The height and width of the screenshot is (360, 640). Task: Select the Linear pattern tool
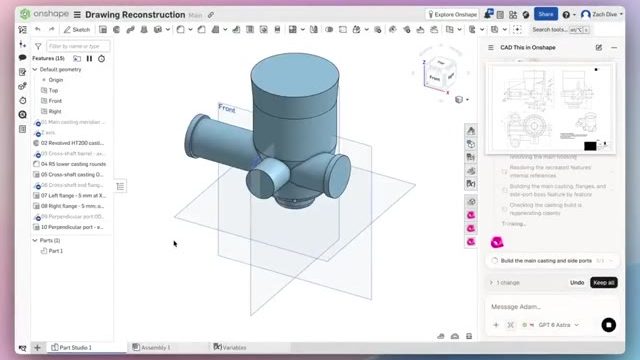point(293,29)
